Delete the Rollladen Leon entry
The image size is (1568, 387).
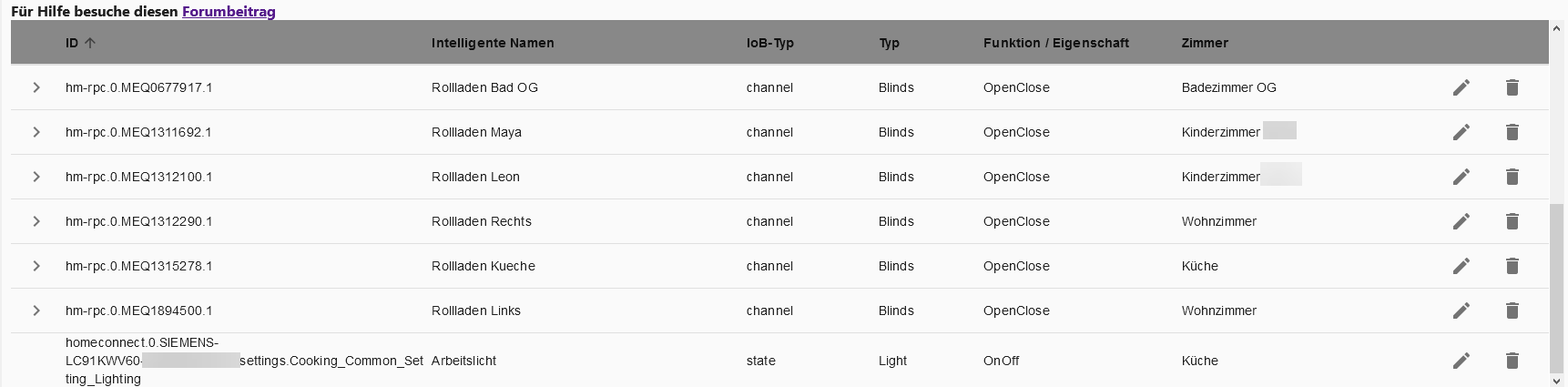click(x=1512, y=177)
